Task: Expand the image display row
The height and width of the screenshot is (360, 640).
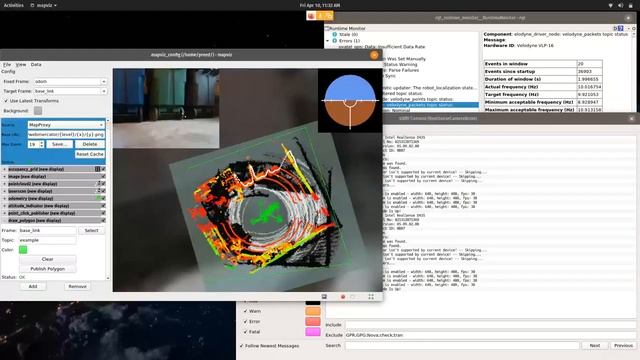Action: 4,176
